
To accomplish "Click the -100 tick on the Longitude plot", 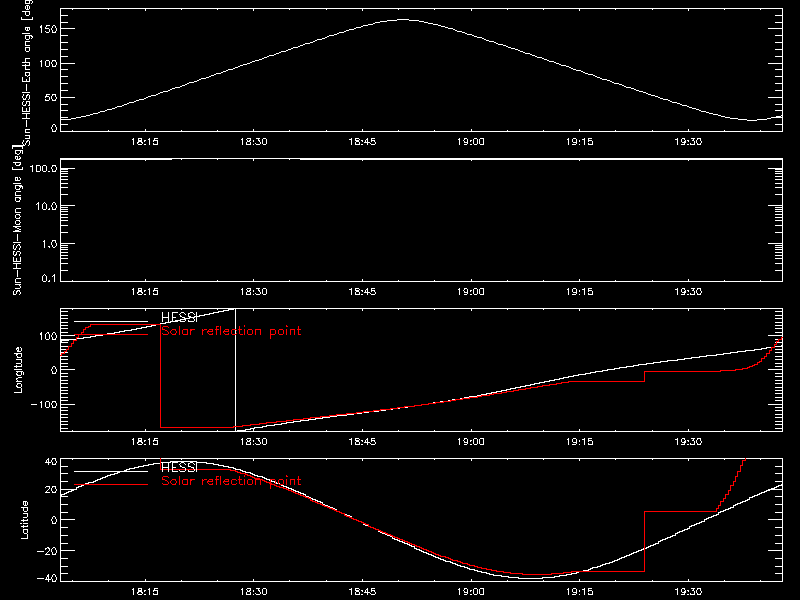I will coord(44,405).
